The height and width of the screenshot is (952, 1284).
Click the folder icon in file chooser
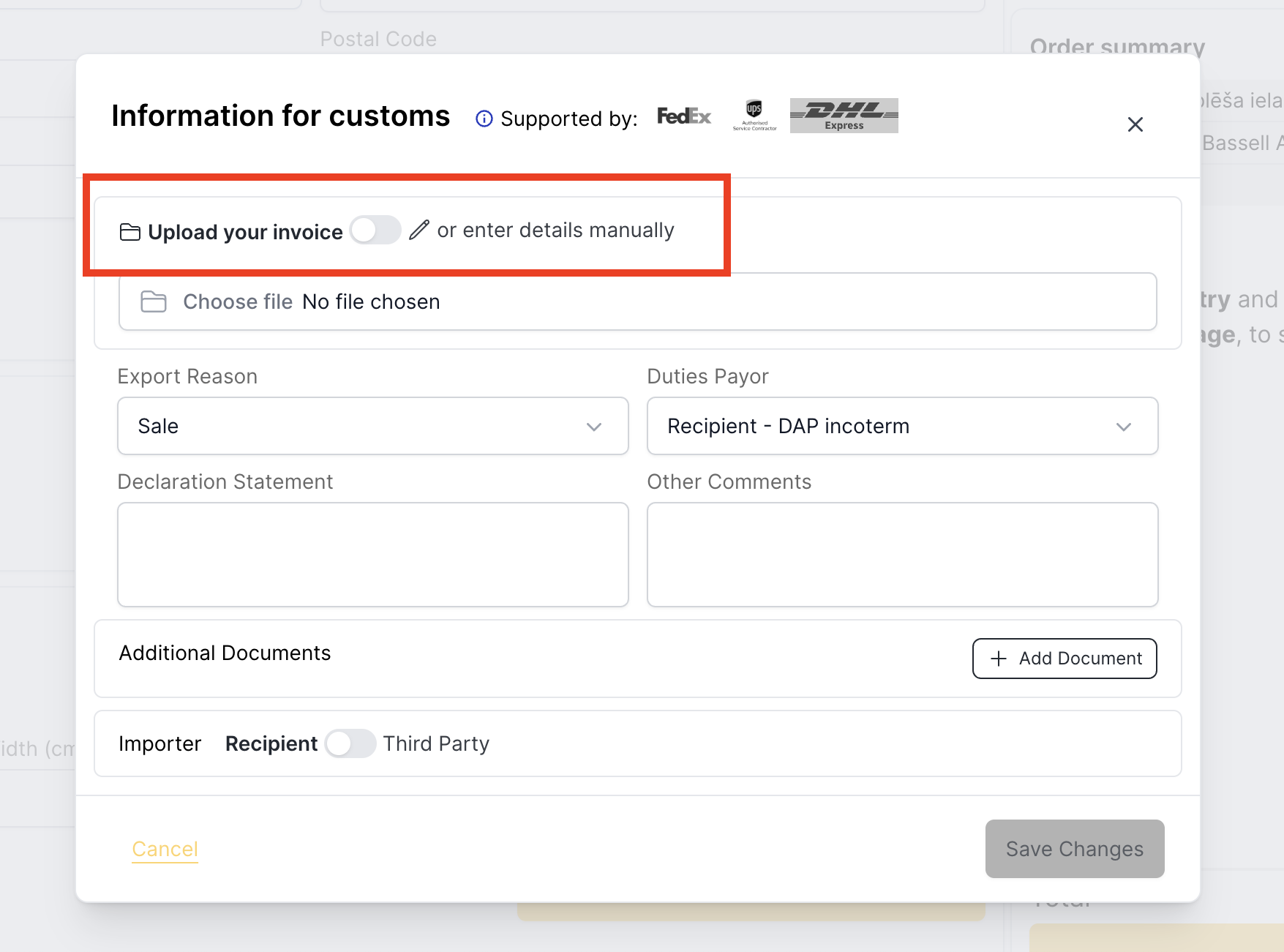pyautogui.click(x=154, y=301)
